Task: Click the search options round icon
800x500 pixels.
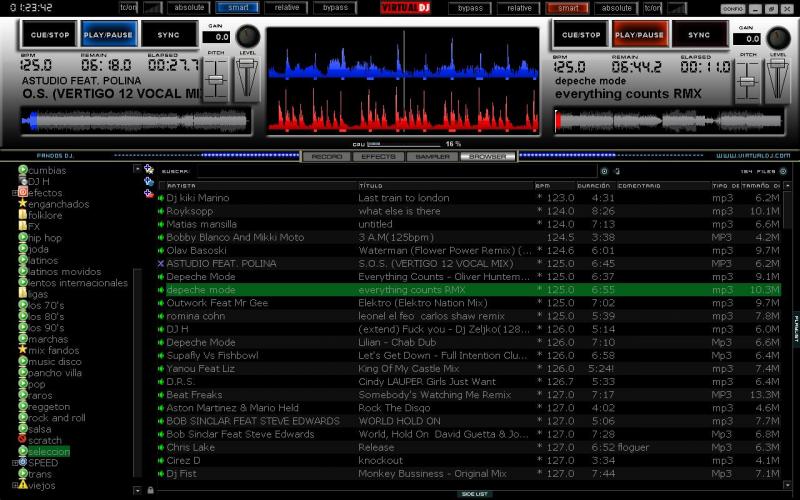Action: 605,171
